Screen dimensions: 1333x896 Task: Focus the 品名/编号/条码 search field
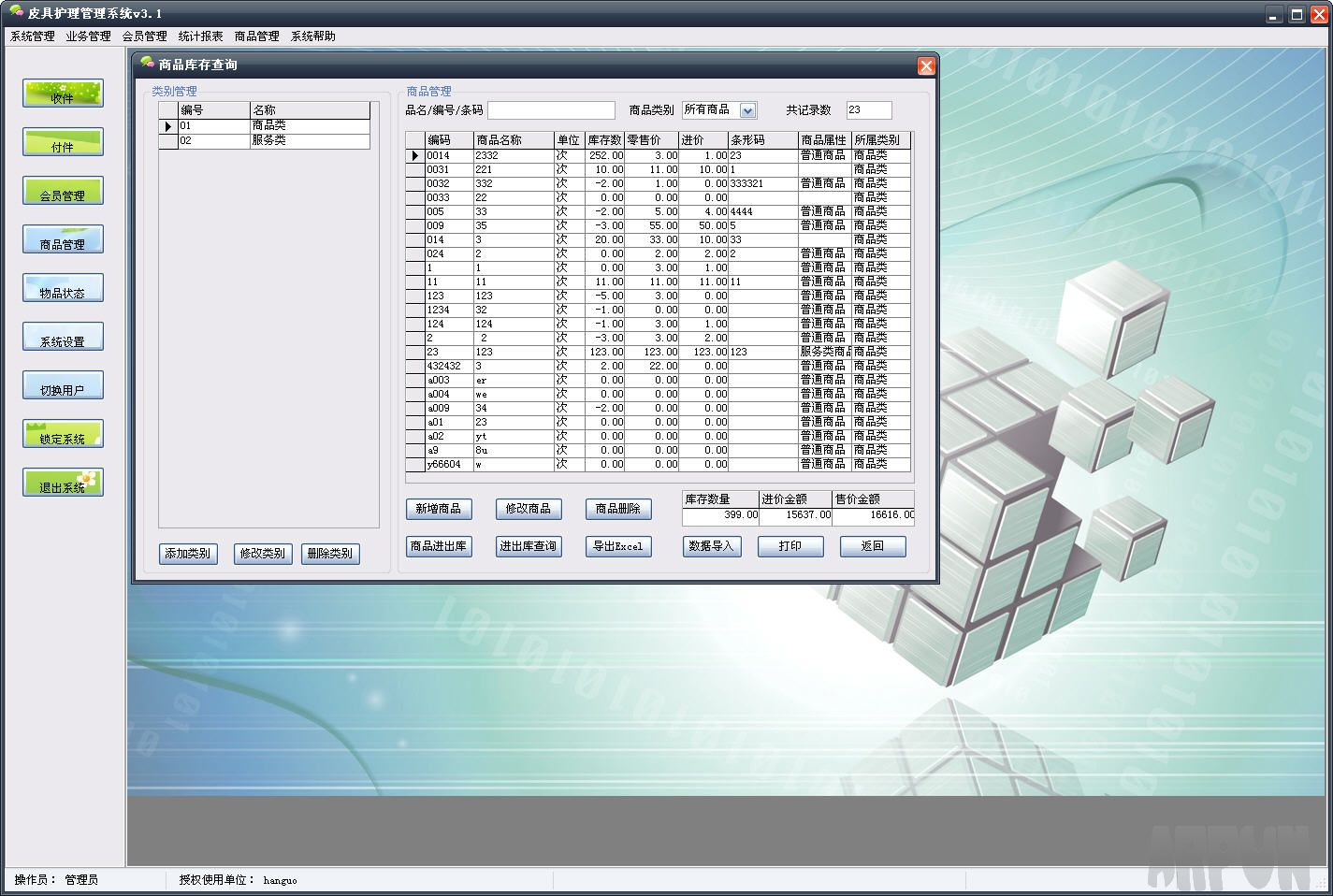coord(551,110)
